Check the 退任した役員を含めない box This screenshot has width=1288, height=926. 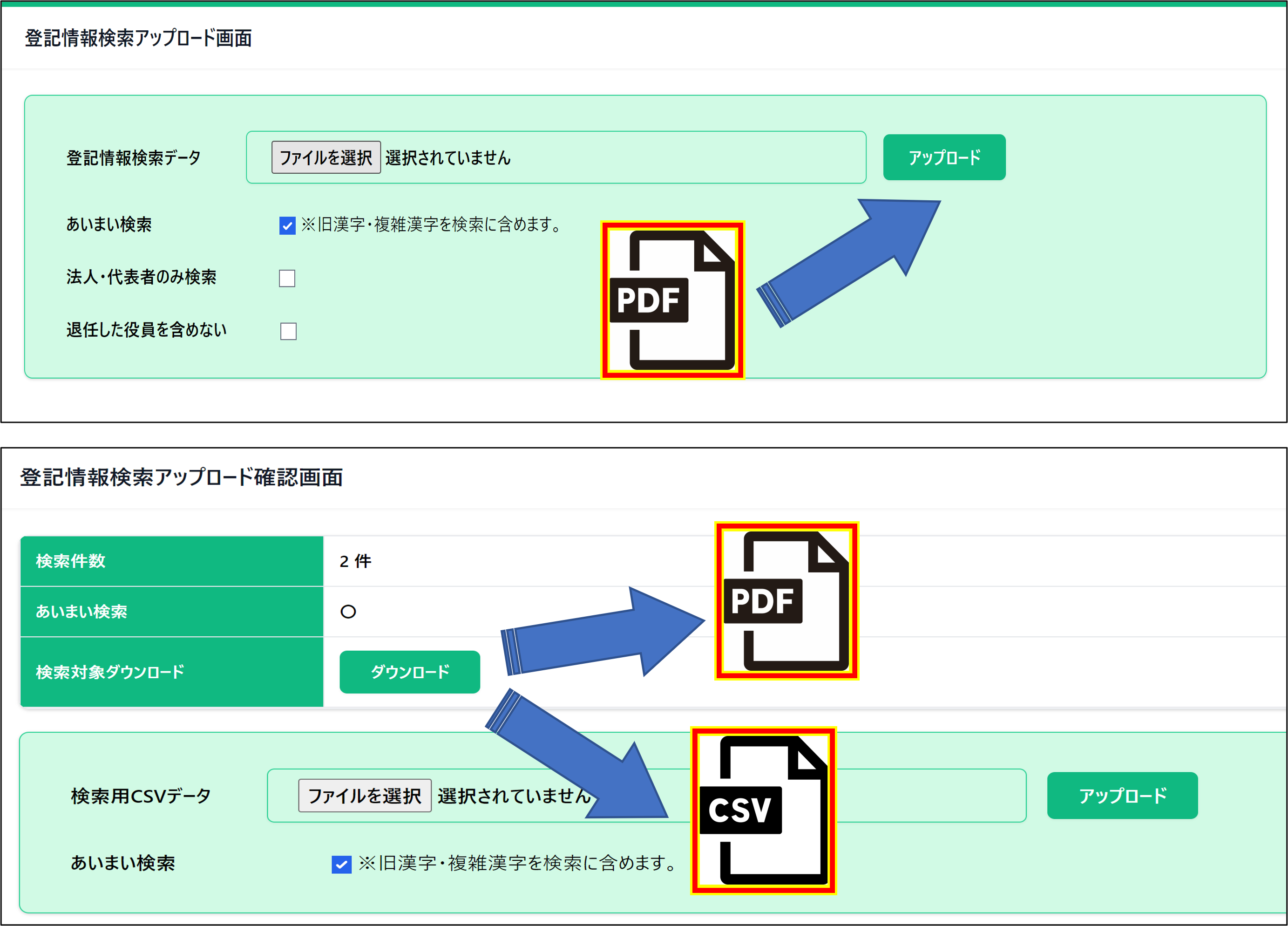(x=287, y=331)
